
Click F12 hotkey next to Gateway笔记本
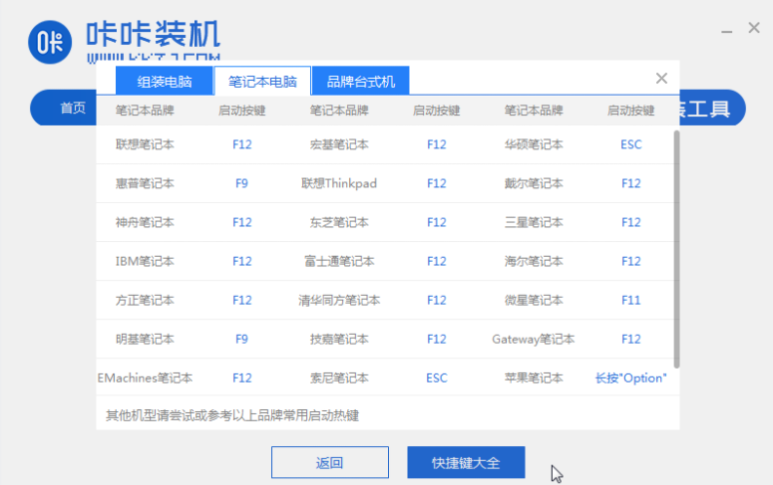click(x=631, y=339)
